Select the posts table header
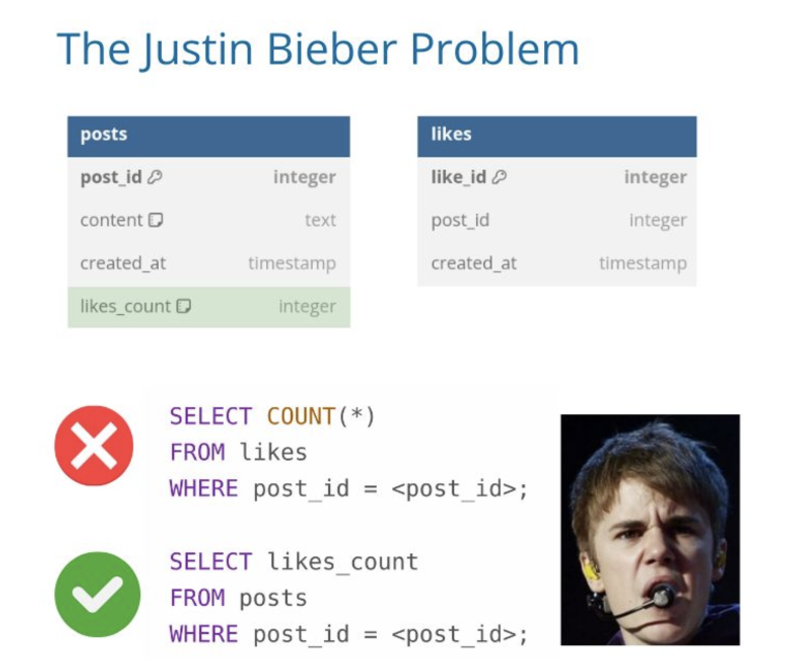 click(208, 135)
